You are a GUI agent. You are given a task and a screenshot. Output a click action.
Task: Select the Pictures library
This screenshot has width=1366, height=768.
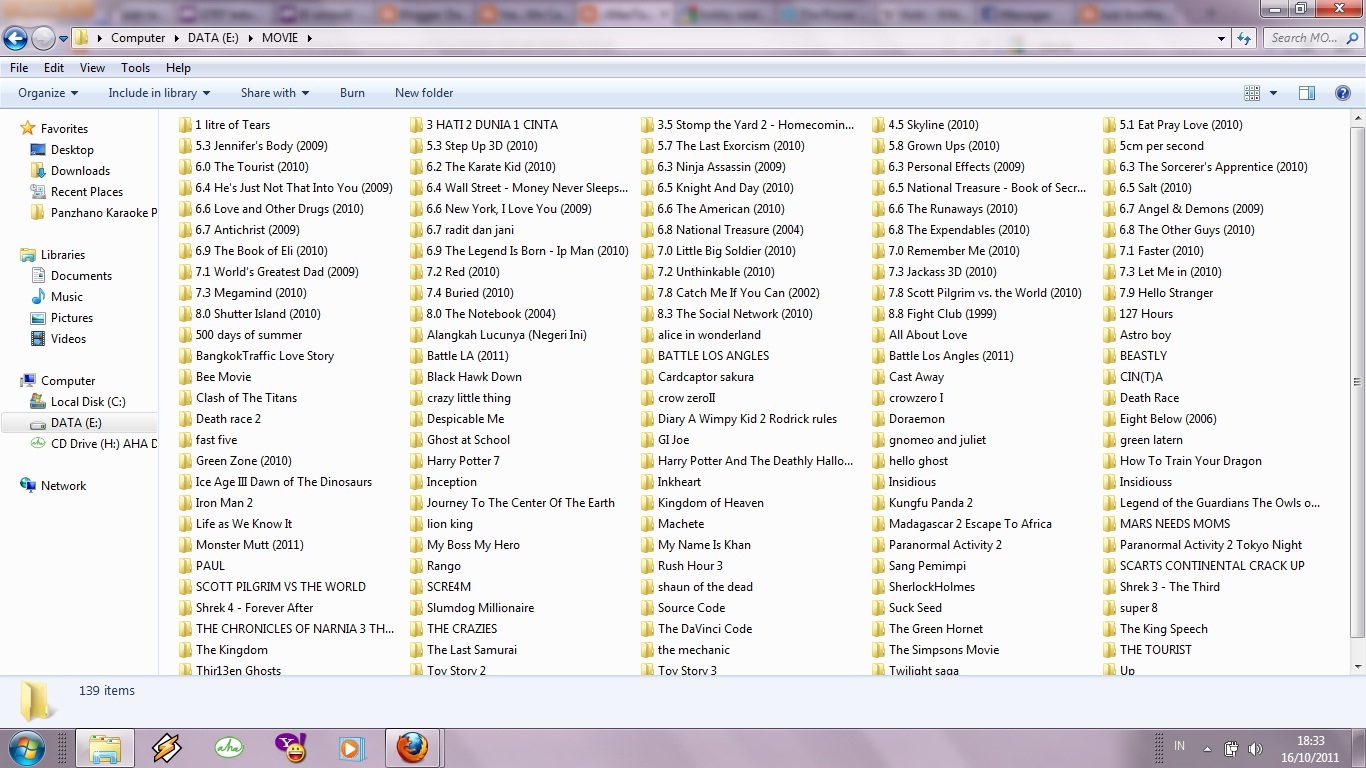72,318
